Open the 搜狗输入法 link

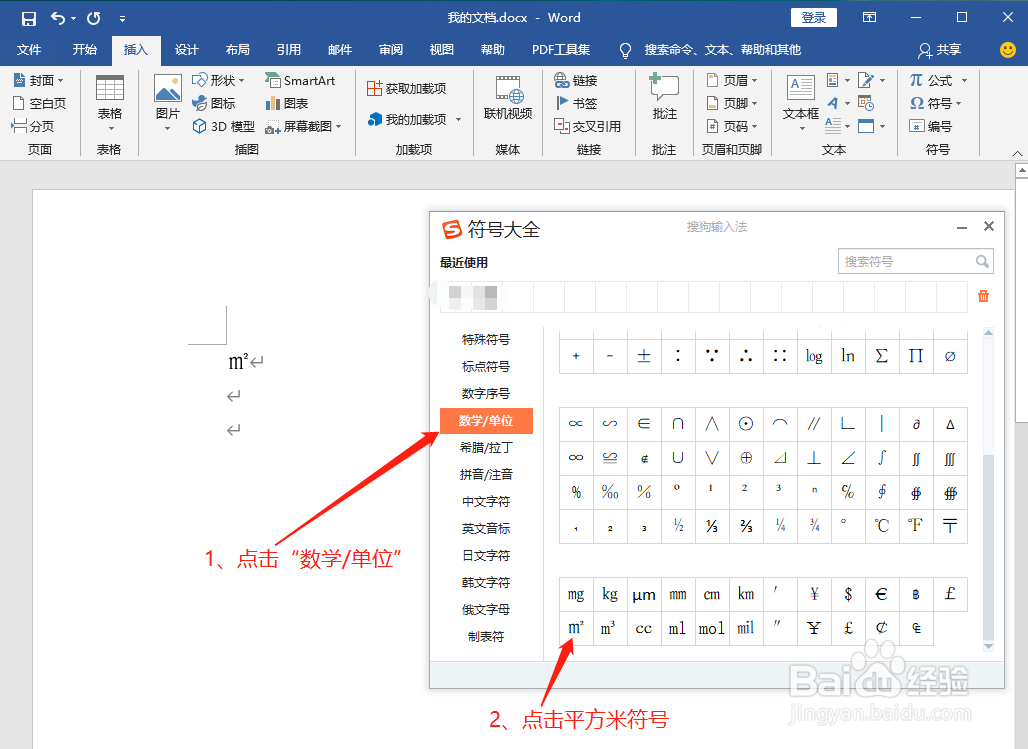pyautogui.click(x=717, y=227)
